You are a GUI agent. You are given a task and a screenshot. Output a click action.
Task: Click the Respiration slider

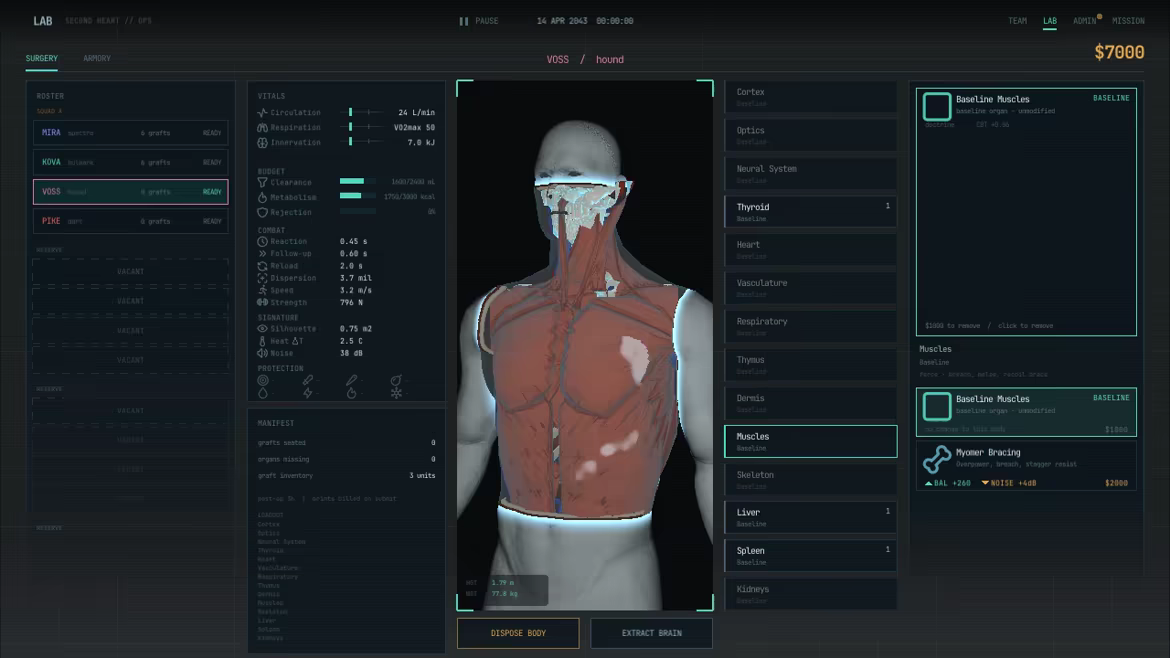tap(363, 128)
